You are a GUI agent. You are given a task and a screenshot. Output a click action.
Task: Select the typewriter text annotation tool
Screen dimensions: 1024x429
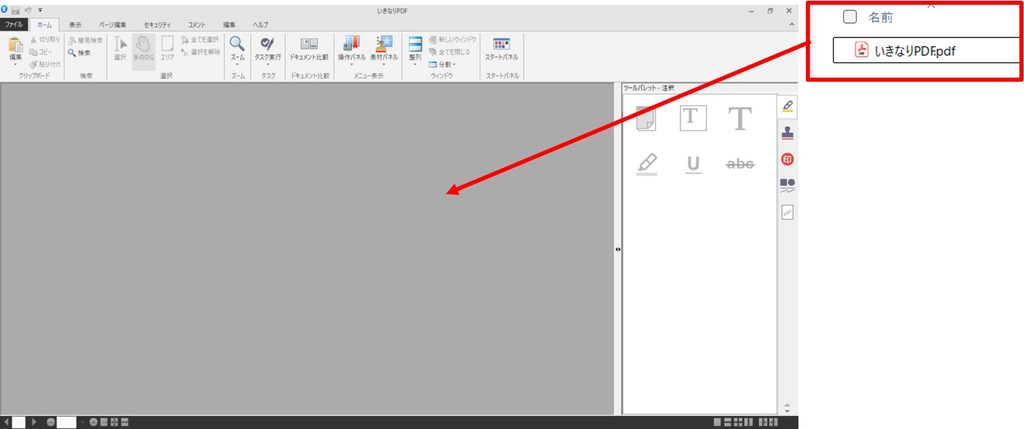(x=740, y=119)
